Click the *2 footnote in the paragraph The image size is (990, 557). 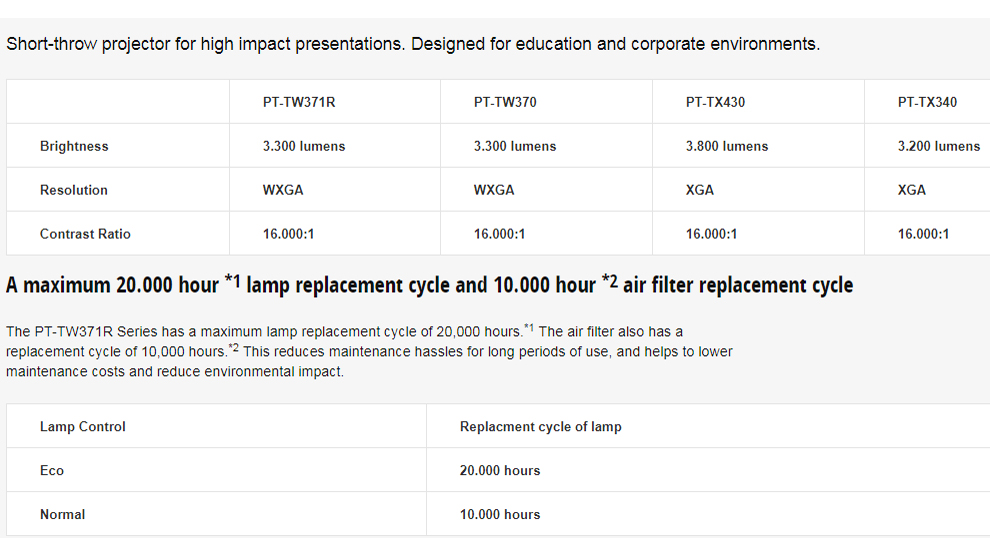(234, 348)
